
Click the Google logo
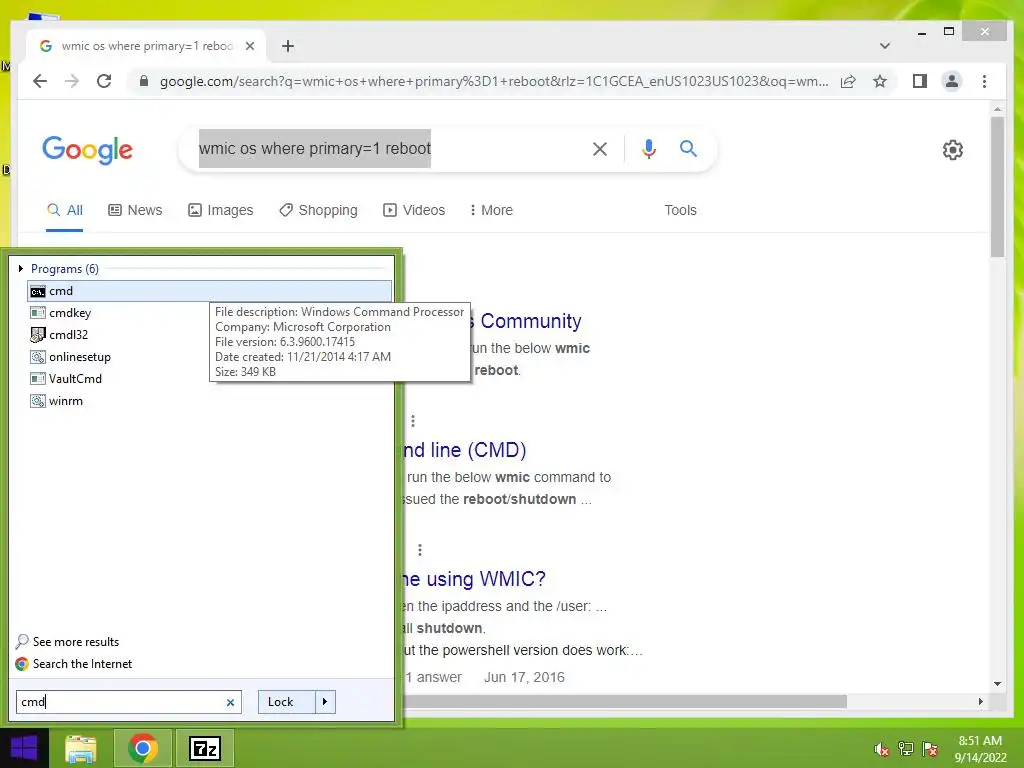click(x=88, y=150)
